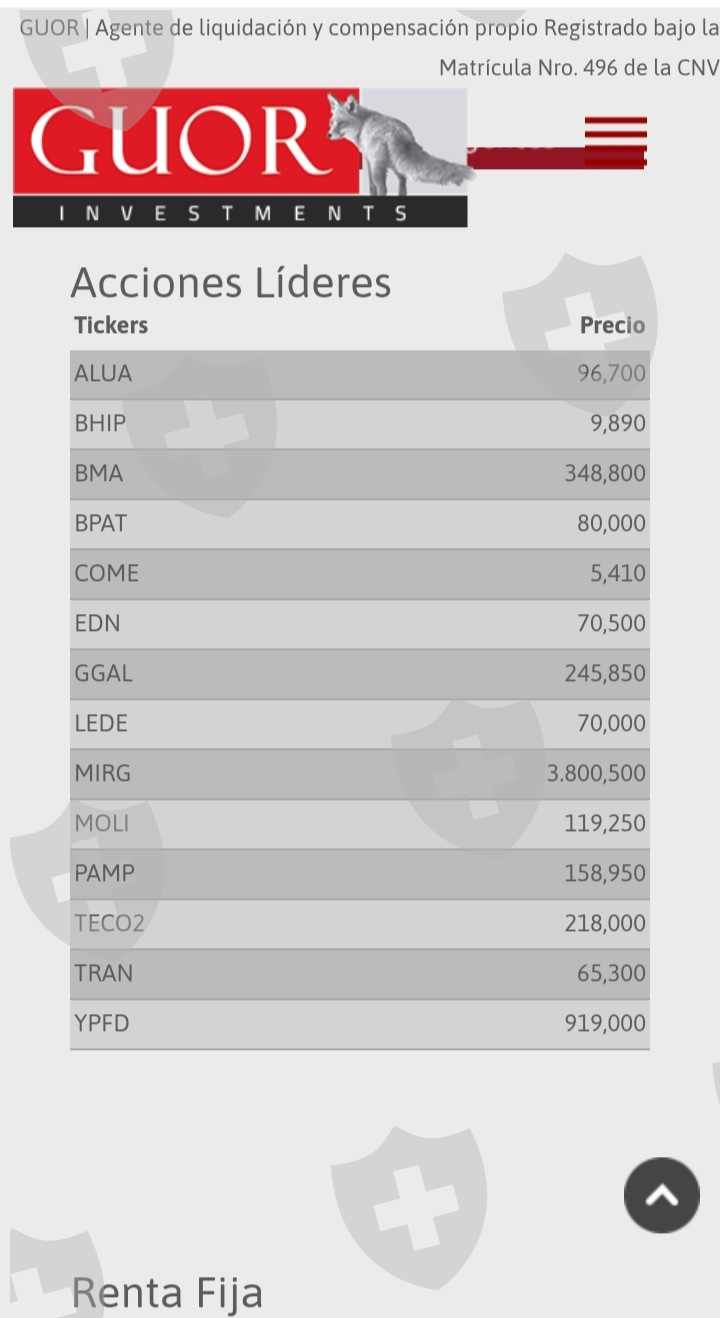Screen dimensions: 720x1318
Task: Click the Renta Fija section heading
Action: pyautogui.click(x=167, y=1292)
